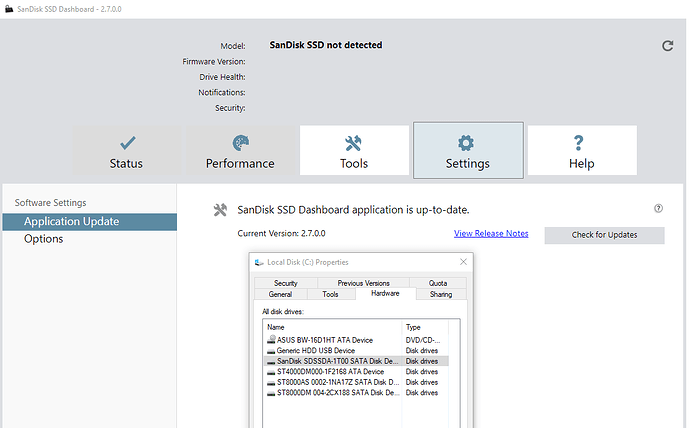Click the Help question mark icon
690x428 pixels.
(579, 143)
